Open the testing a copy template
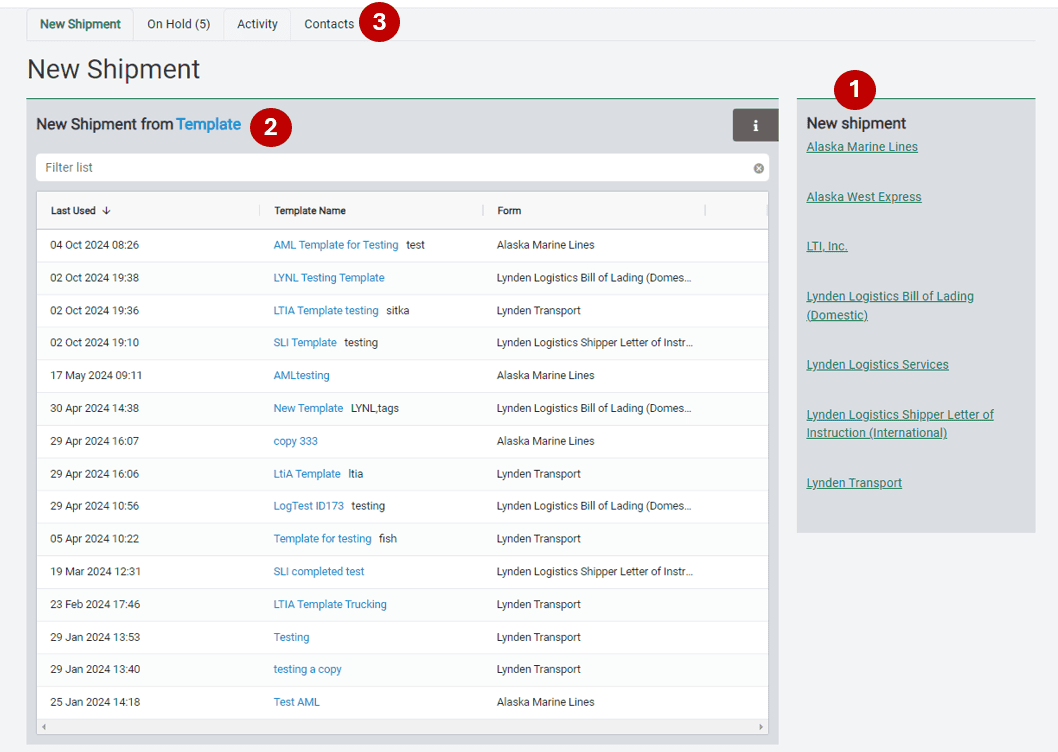Screen dimensions: 1058x752 (x=308, y=669)
